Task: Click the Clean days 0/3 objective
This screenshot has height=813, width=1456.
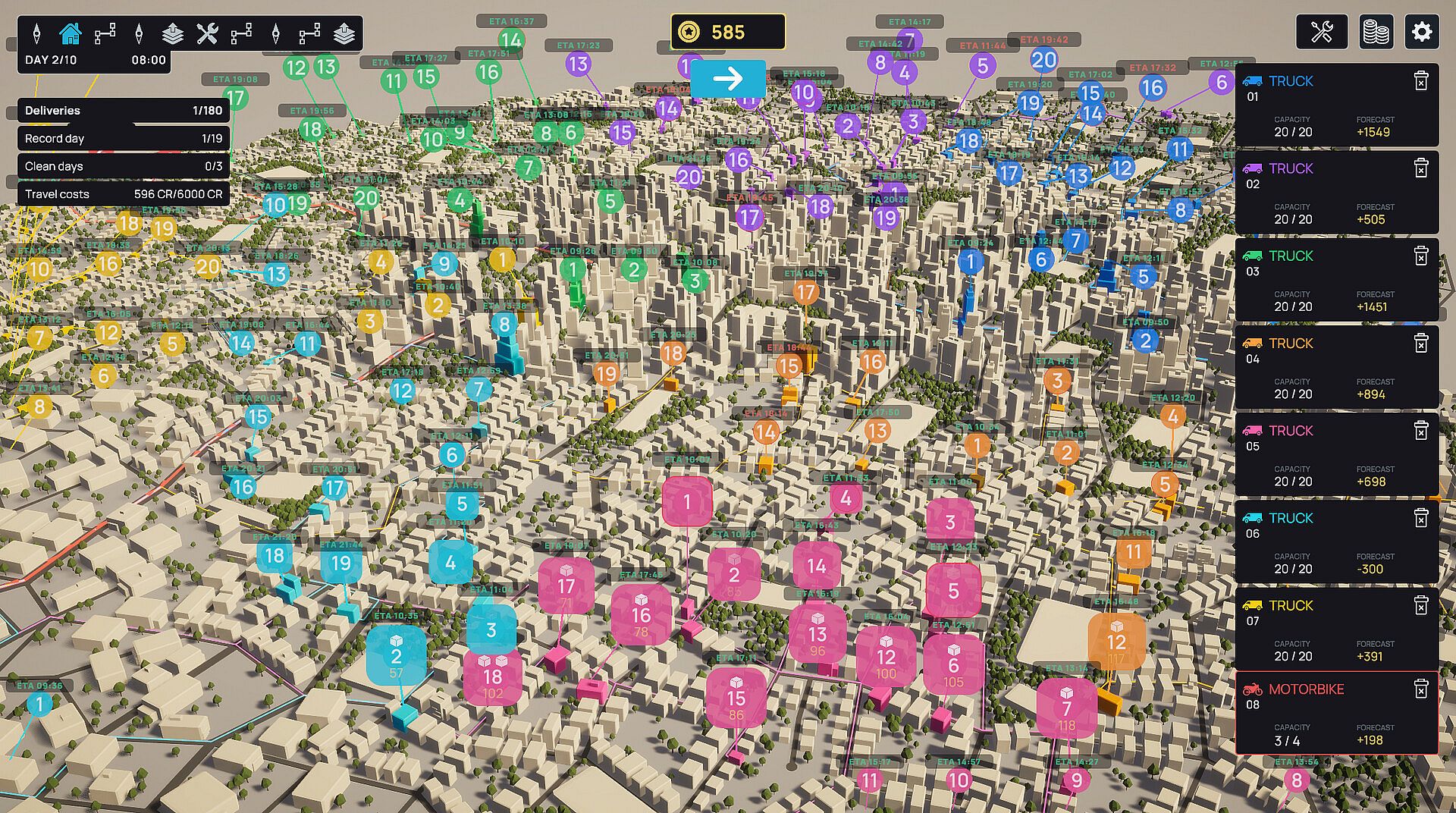Action: 124,166
